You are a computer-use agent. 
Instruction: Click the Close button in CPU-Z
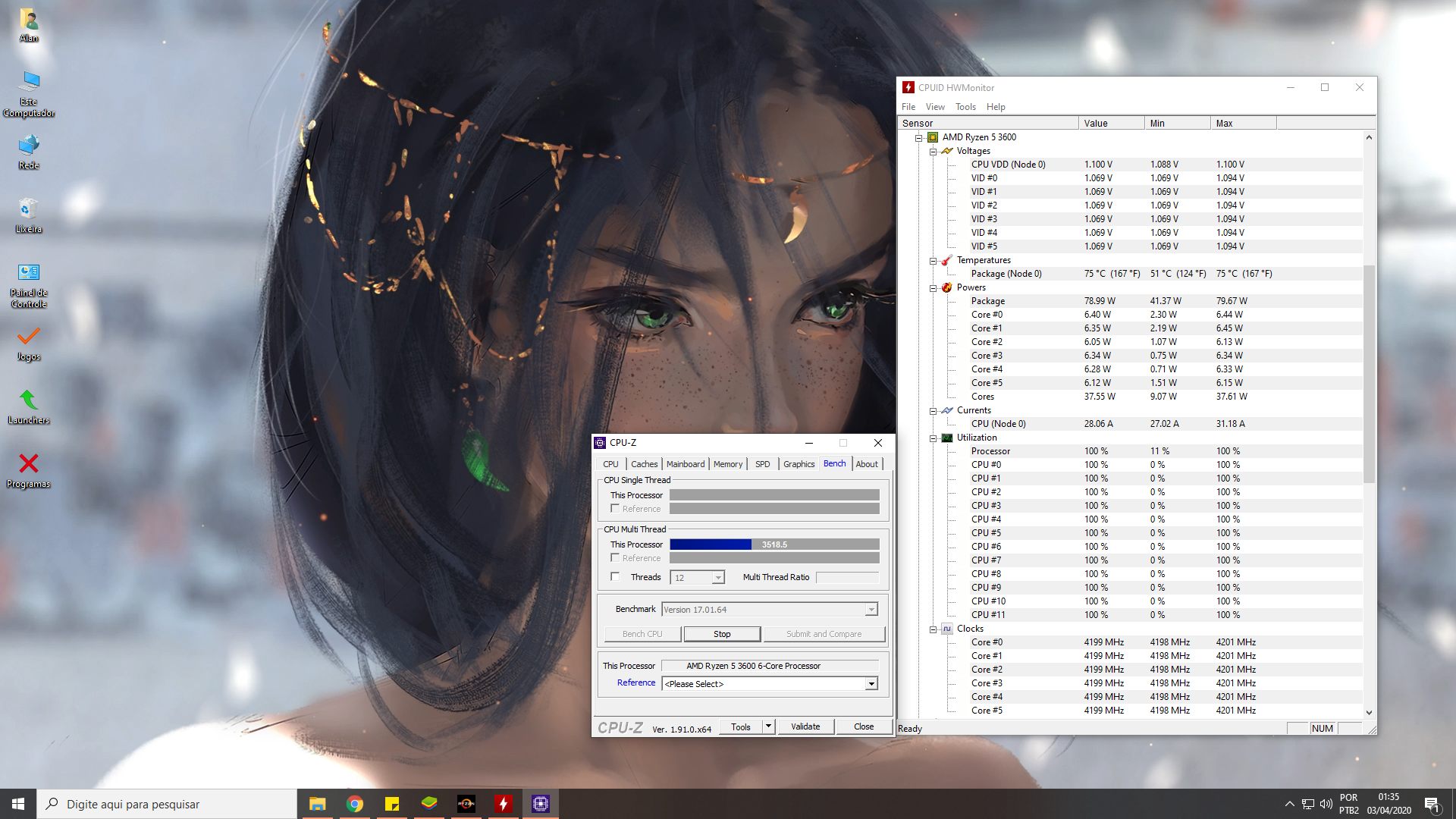[864, 726]
